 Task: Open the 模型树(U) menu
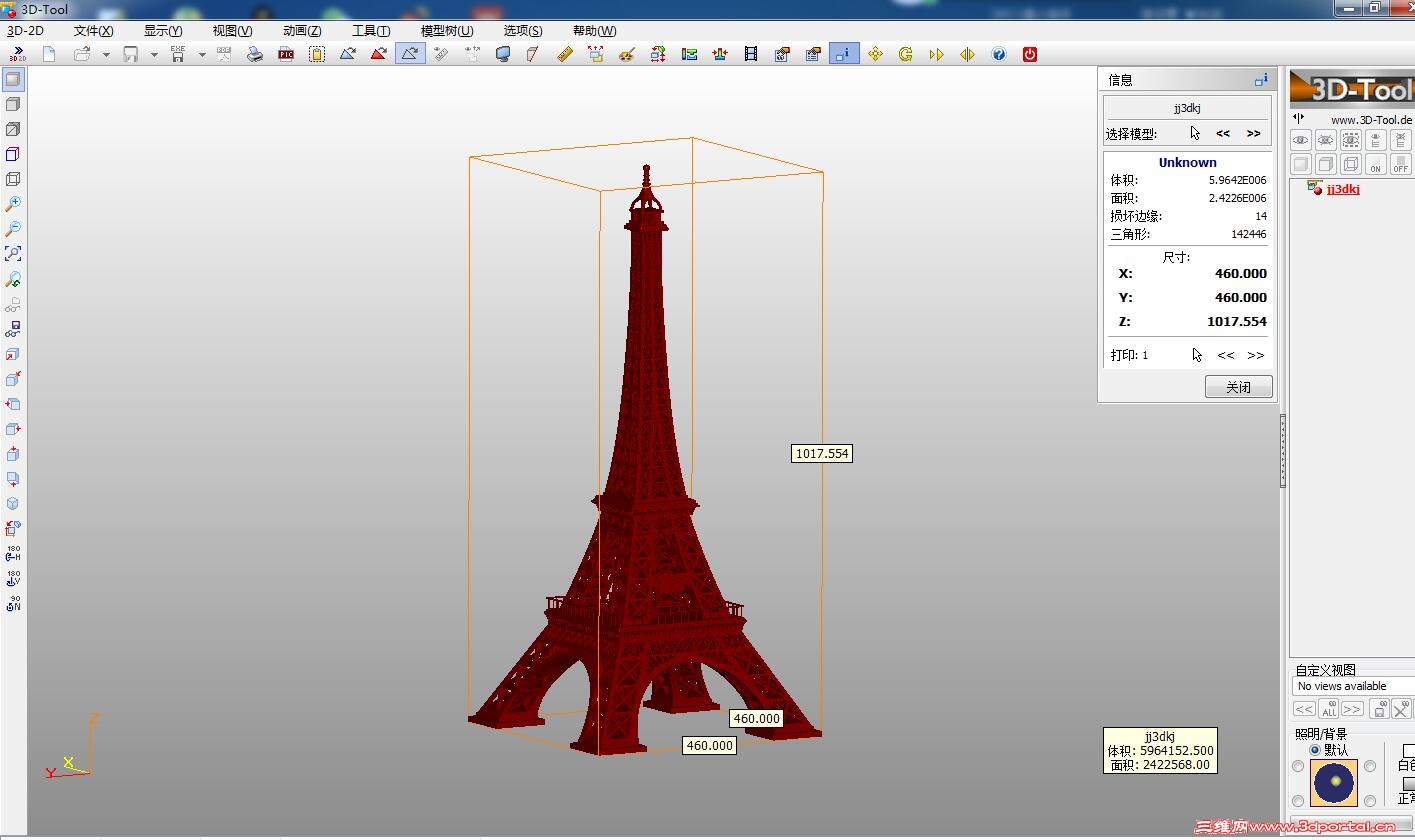(447, 31)
